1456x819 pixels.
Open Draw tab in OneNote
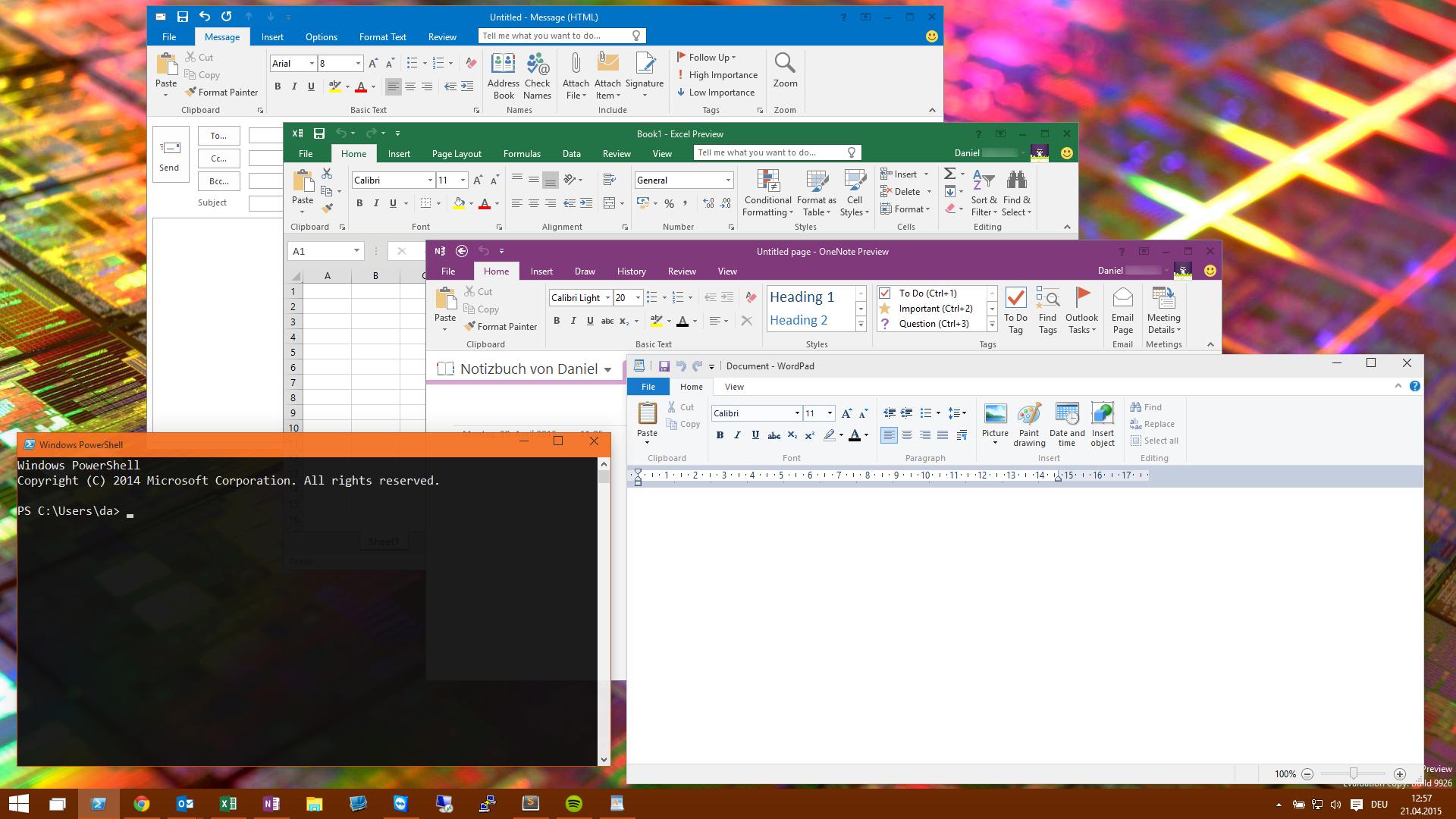pos(585,271)
